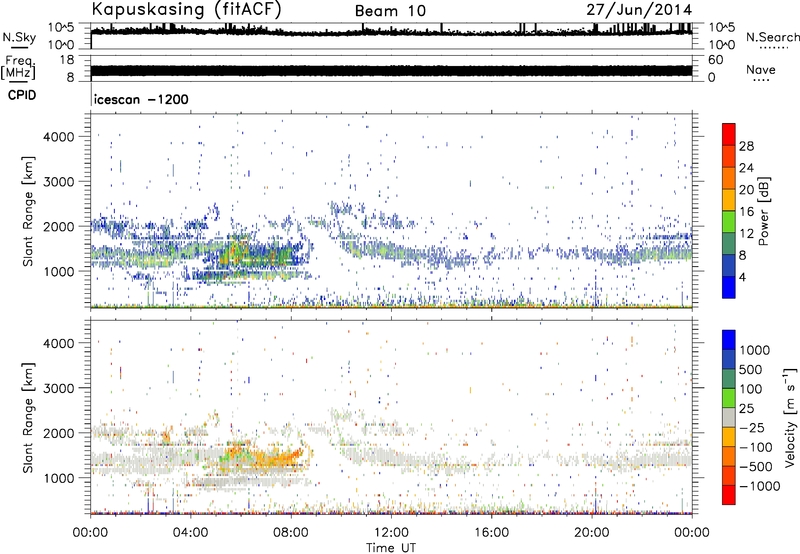
Task: Click the 1000 tick in velocity panel
Action: tap(59, 478)
